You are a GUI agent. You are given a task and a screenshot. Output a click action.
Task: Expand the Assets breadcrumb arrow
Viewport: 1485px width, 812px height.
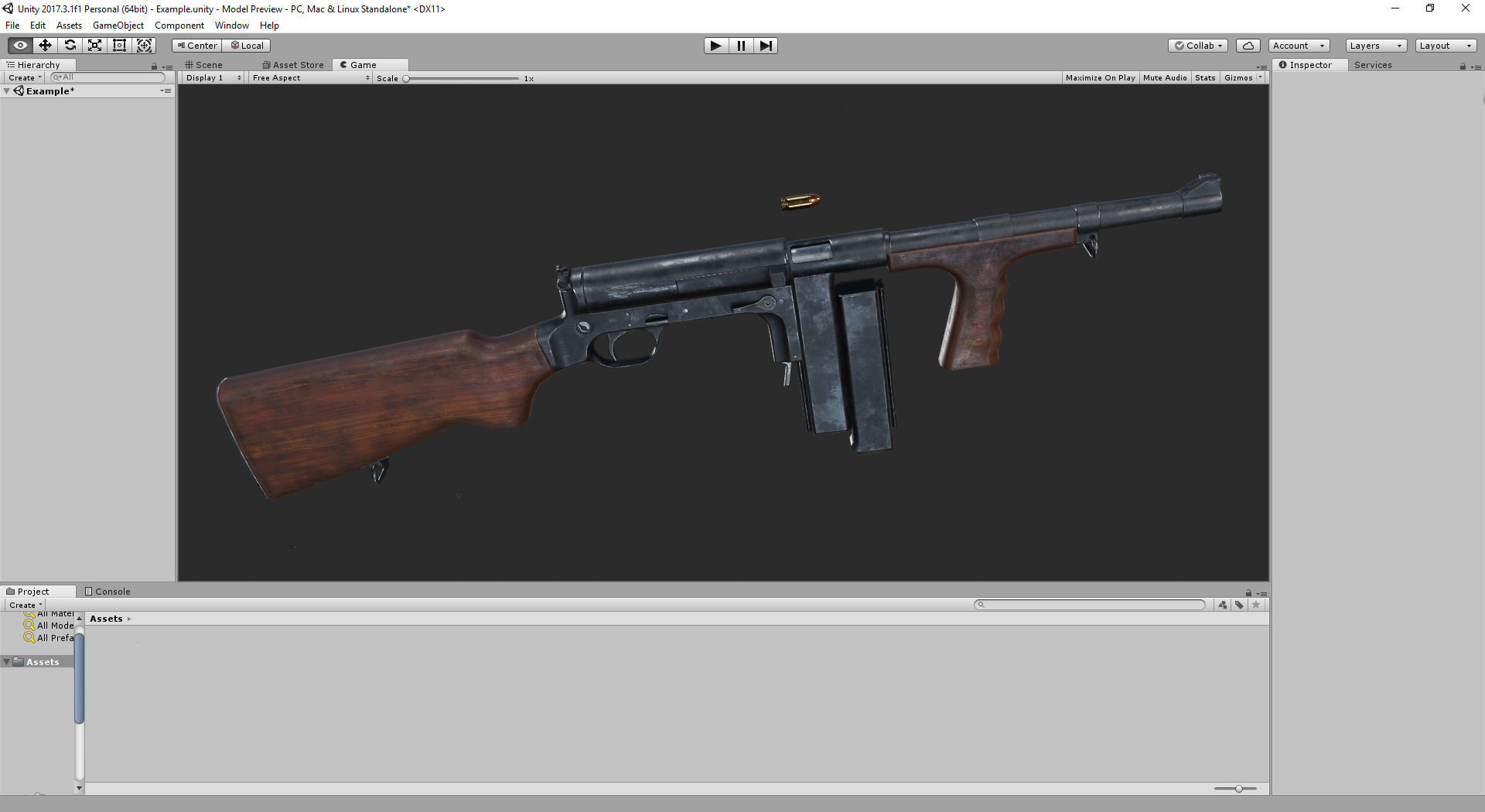click(129, 619)
